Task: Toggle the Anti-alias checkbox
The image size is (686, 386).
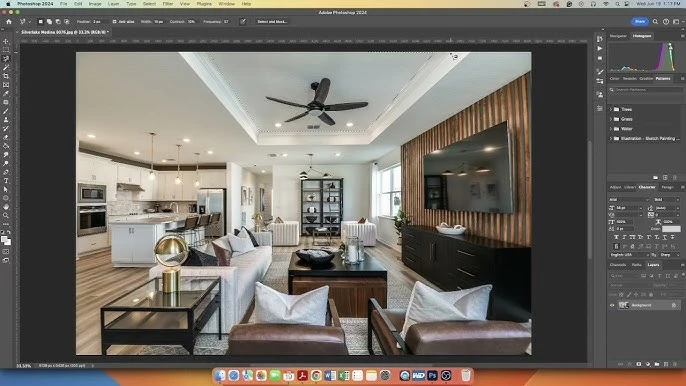Action: [x=115, y=21]
